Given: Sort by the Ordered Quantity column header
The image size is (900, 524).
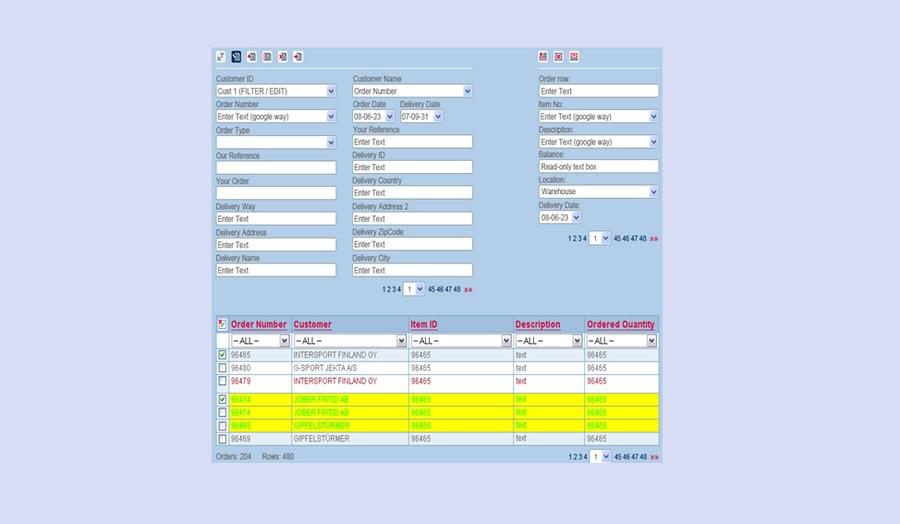Looking at the screenshot, I should [620, 324].
